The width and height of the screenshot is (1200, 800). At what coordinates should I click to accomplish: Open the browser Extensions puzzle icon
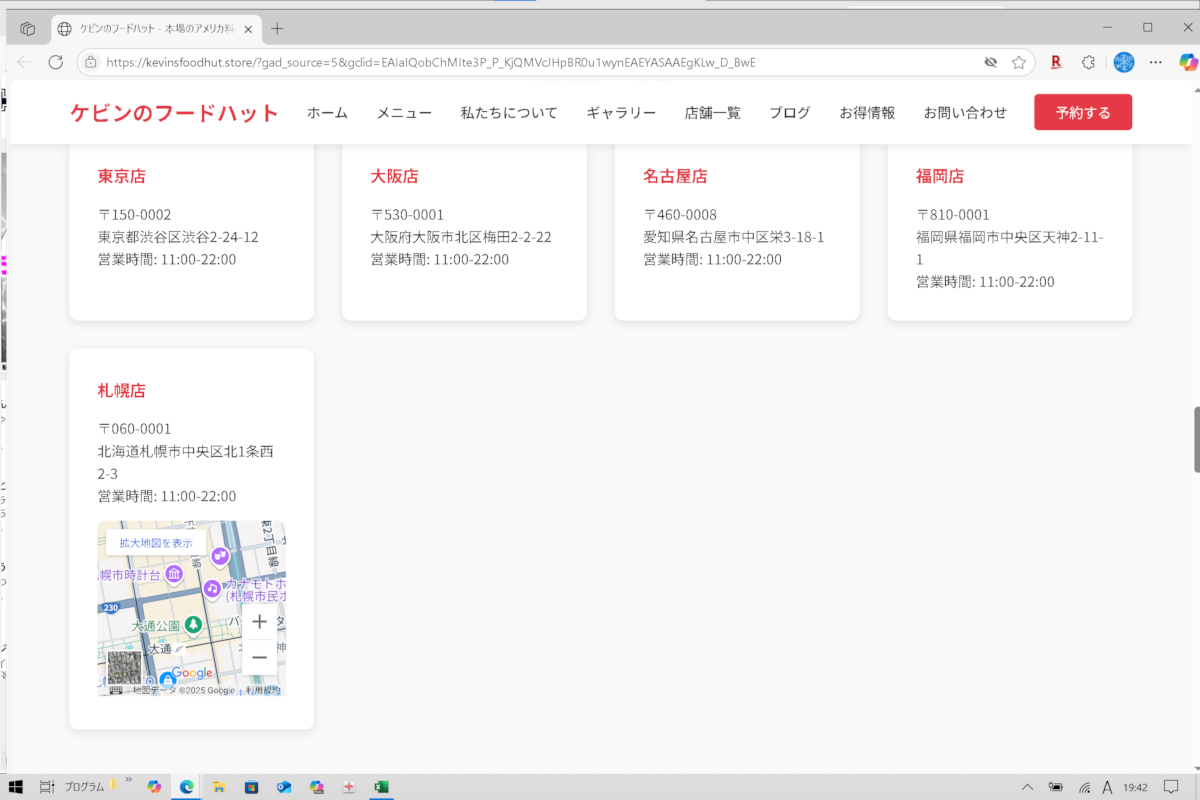click(1088, 62)
